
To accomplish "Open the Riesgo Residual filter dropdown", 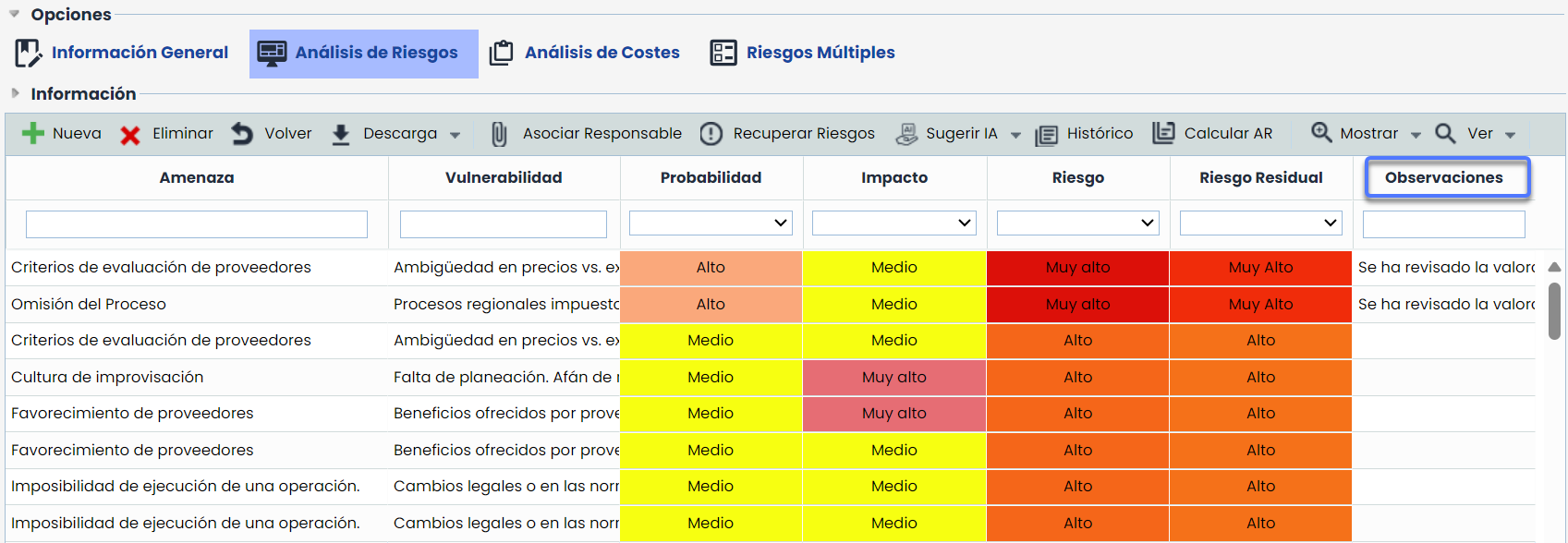I will [1260, 223].
